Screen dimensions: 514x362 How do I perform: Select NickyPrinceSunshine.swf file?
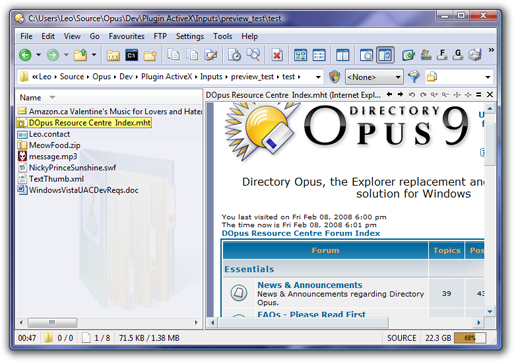click(x=72, y=168)
